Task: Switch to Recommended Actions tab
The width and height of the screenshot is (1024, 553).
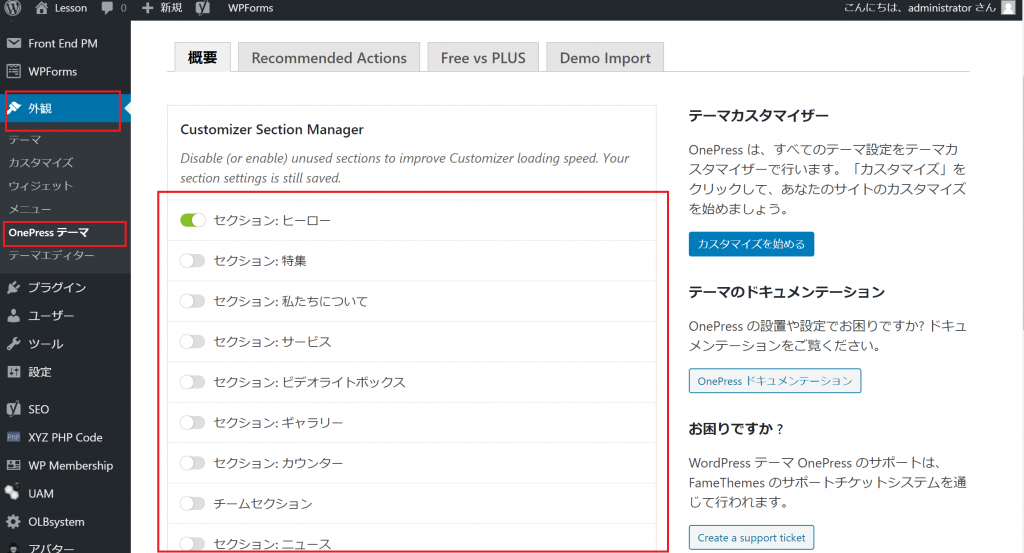Action: tap(329, 57)
